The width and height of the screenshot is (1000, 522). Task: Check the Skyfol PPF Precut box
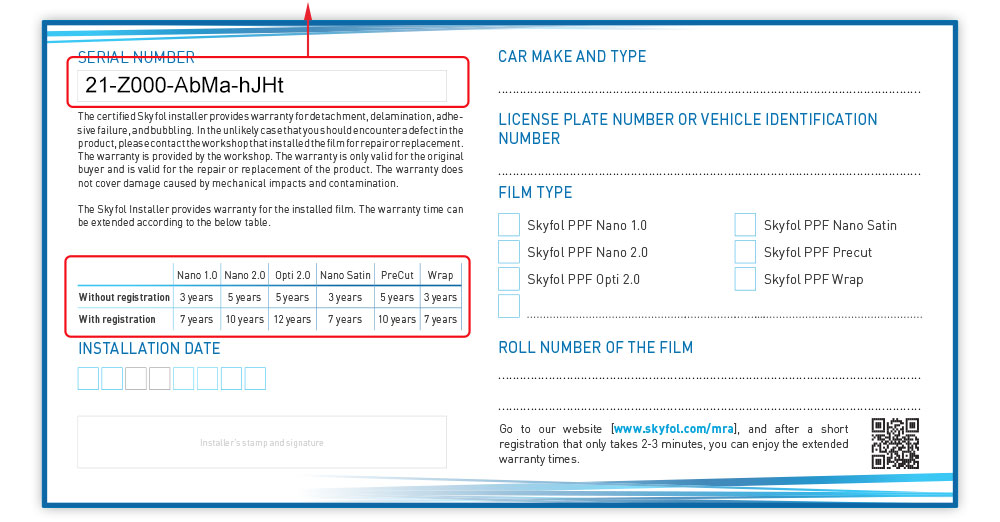coord(745,251)
